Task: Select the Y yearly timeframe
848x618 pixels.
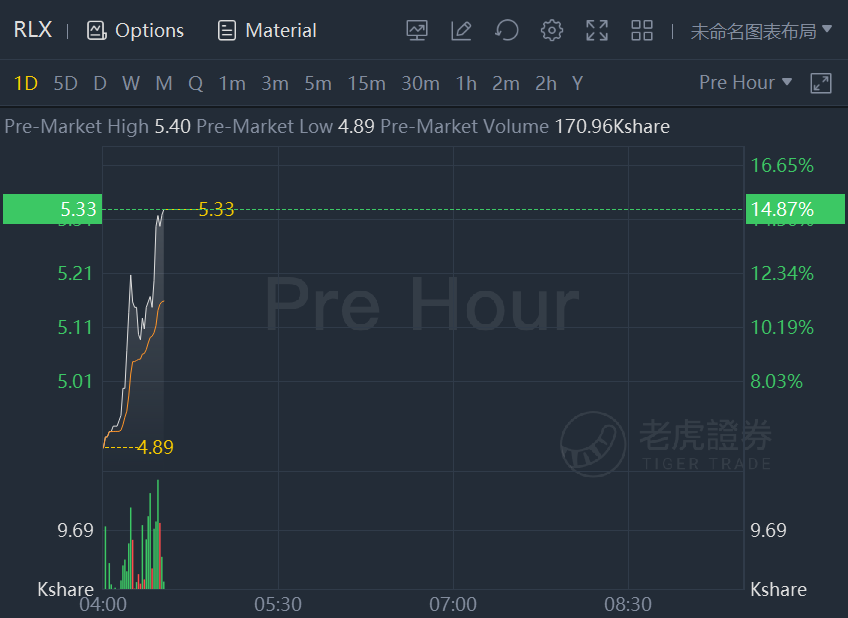Action: 577,83
